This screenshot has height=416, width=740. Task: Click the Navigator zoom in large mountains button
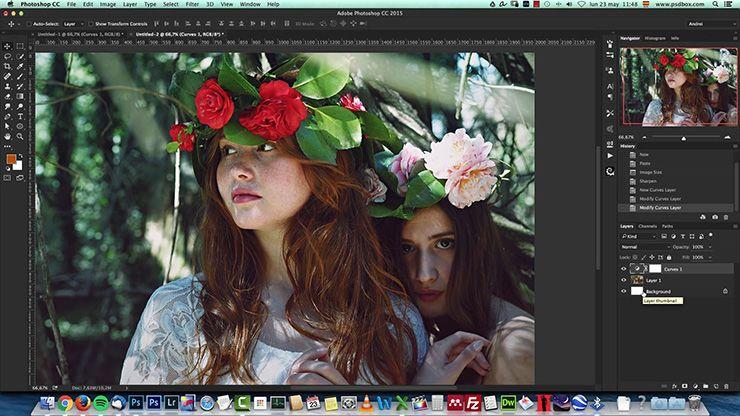coord(727,137)
